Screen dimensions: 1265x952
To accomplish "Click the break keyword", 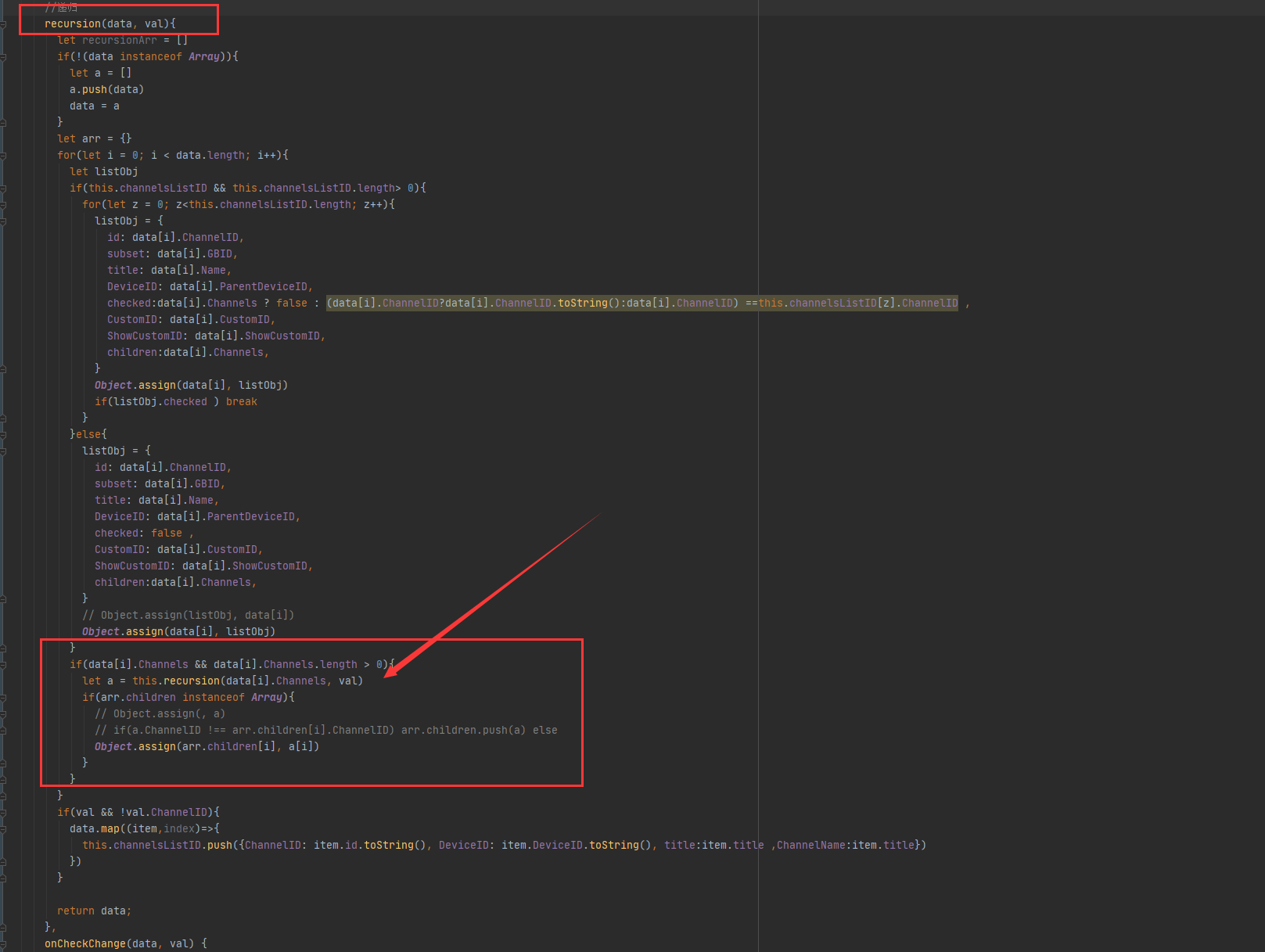I will [242, 402].
